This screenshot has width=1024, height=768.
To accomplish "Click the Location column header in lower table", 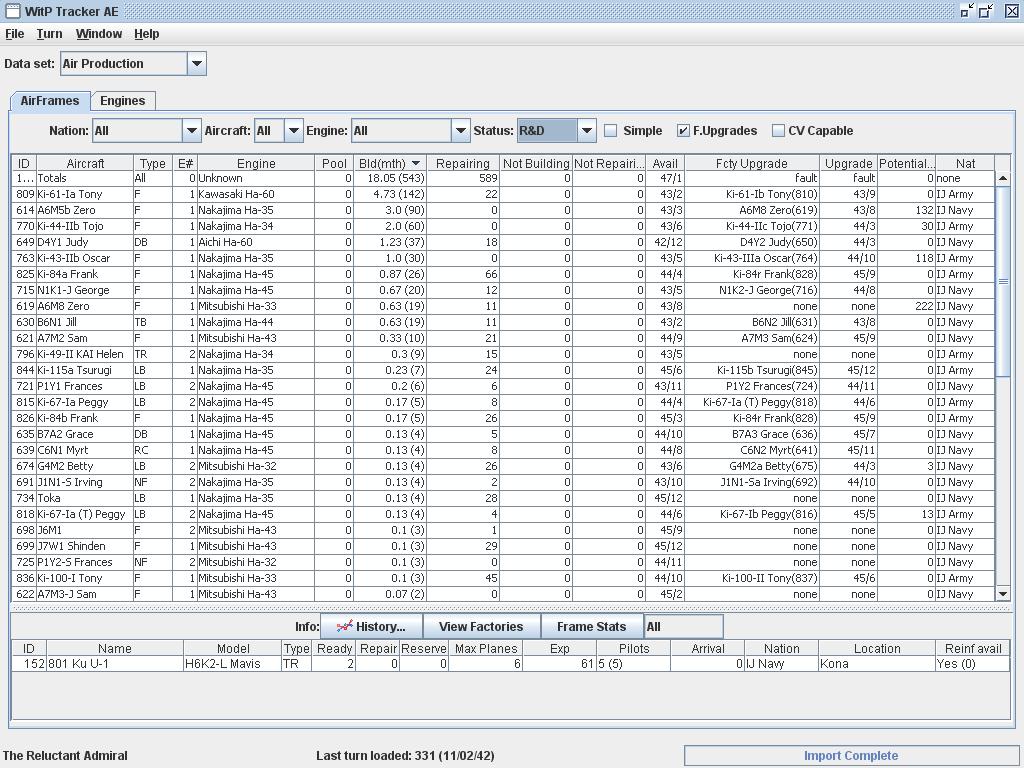I will pyautogui.click(x=876, y=648).
